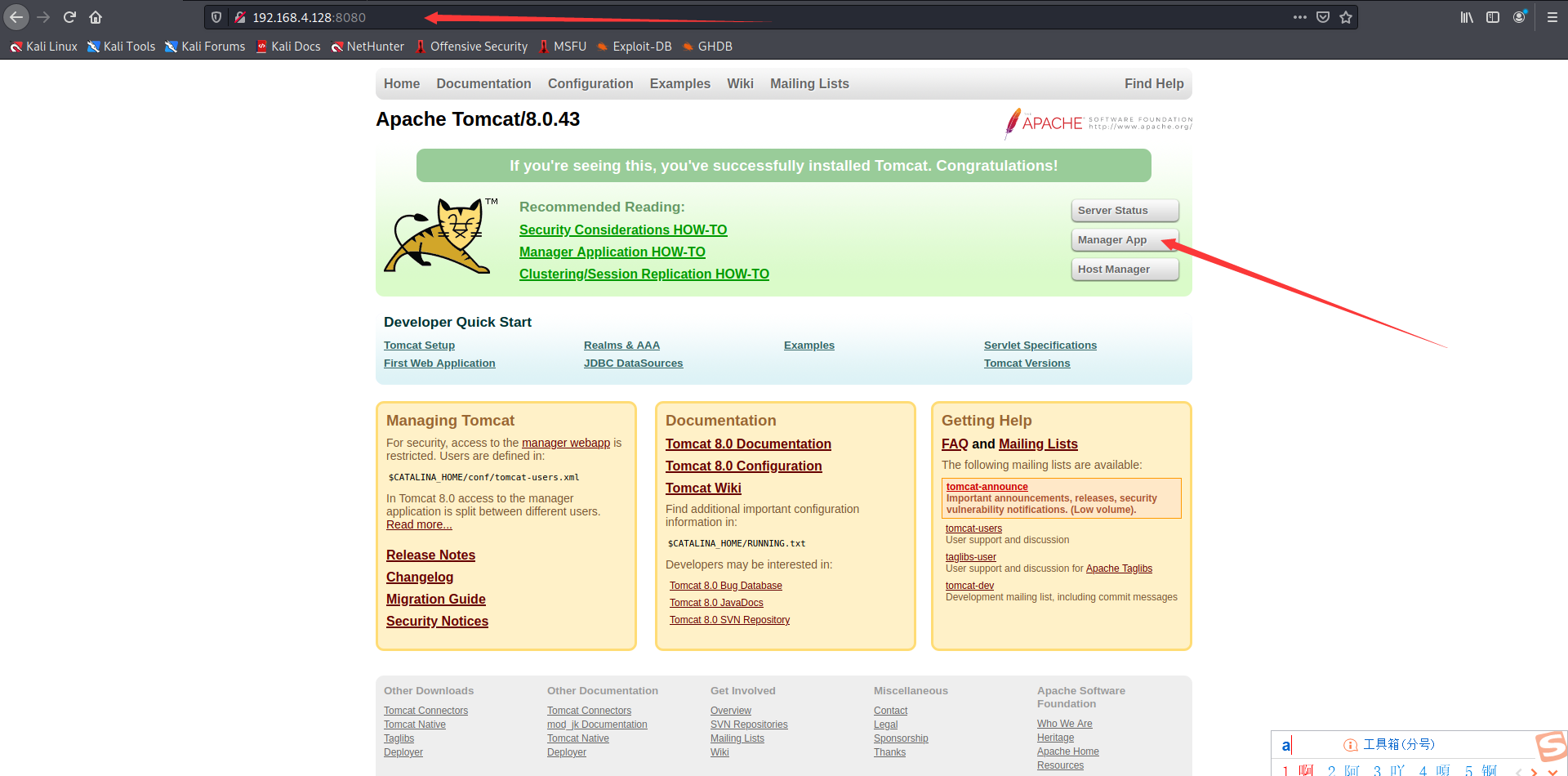Open the Configuration nav item
The image size is (1568, 776).
coord(590,83)
